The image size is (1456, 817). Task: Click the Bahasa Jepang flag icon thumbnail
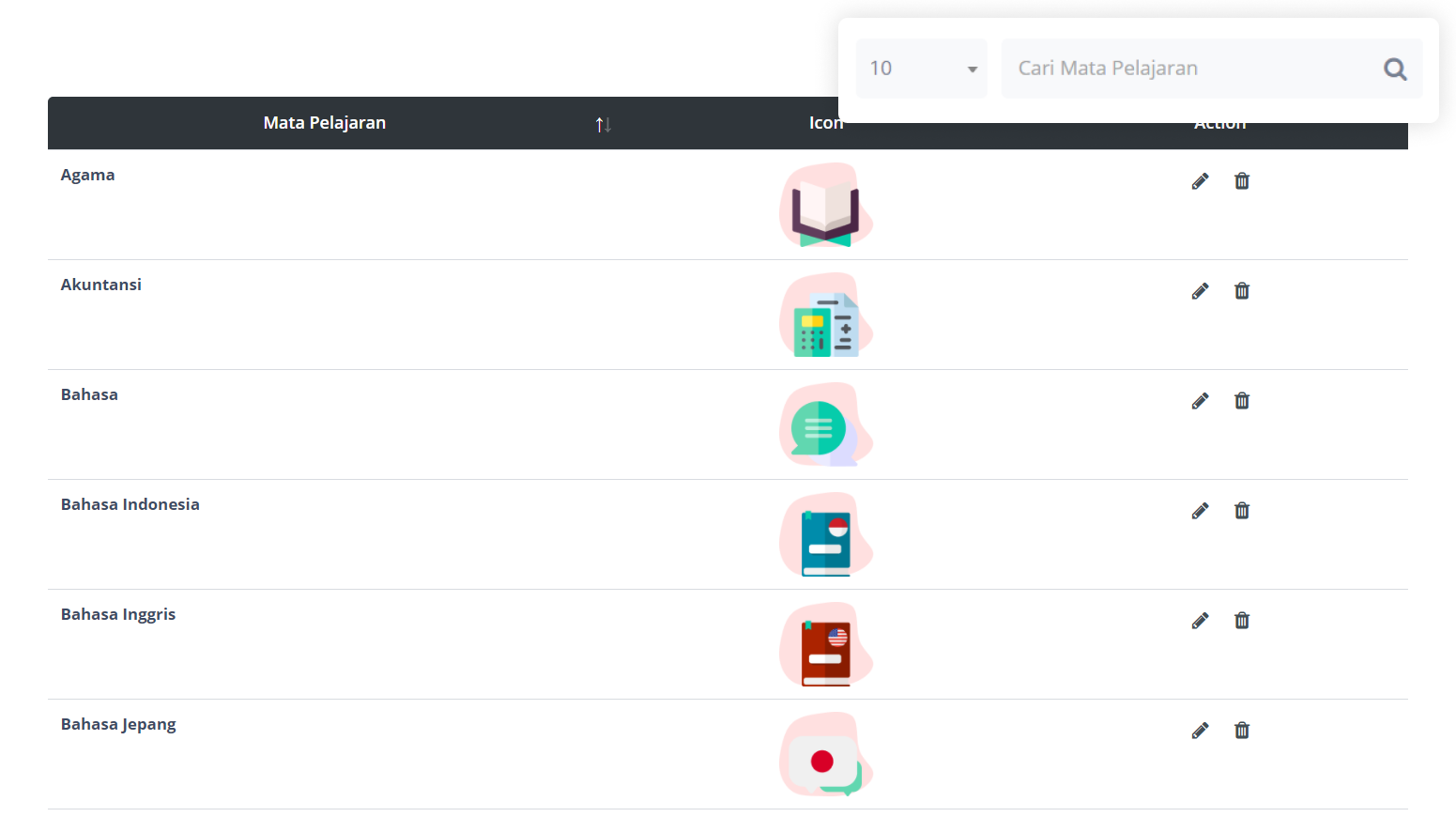point(825,755)
